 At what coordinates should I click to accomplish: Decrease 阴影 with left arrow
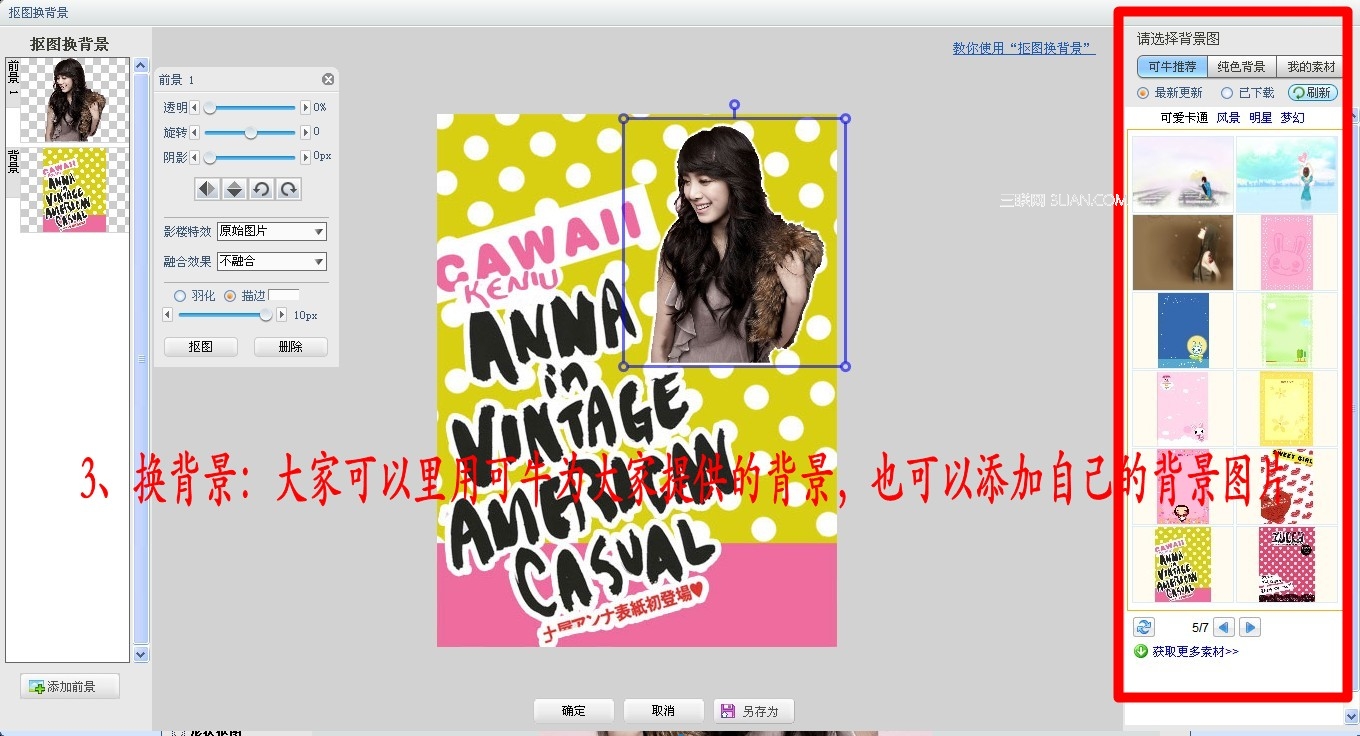pyautogui.click(x=195, y=157)
